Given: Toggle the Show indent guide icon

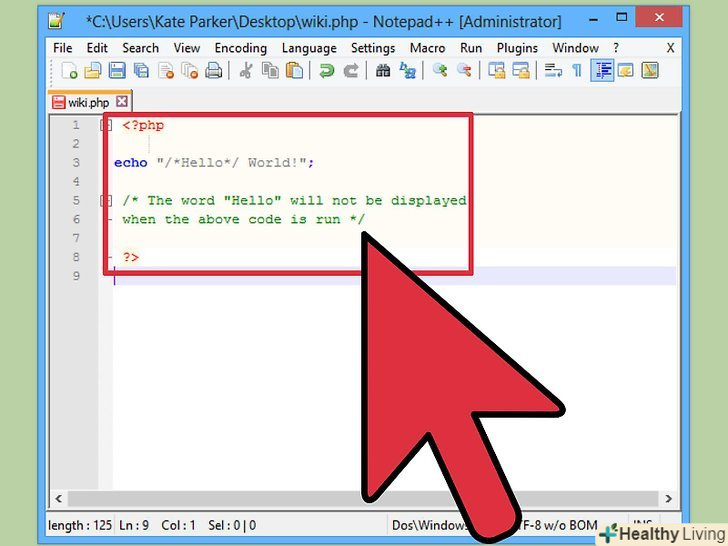Looking at the screenshot, I should click(x=602, y=71).
